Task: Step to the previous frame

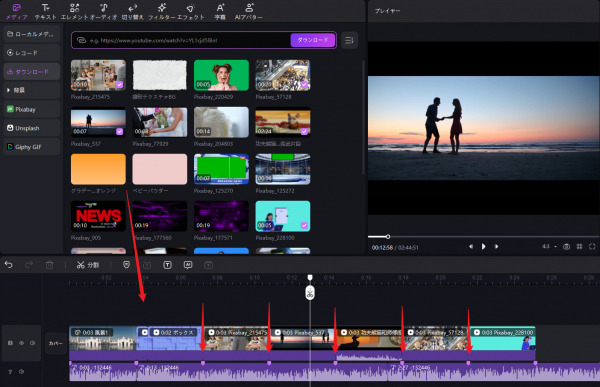Action: pos(471,247)
